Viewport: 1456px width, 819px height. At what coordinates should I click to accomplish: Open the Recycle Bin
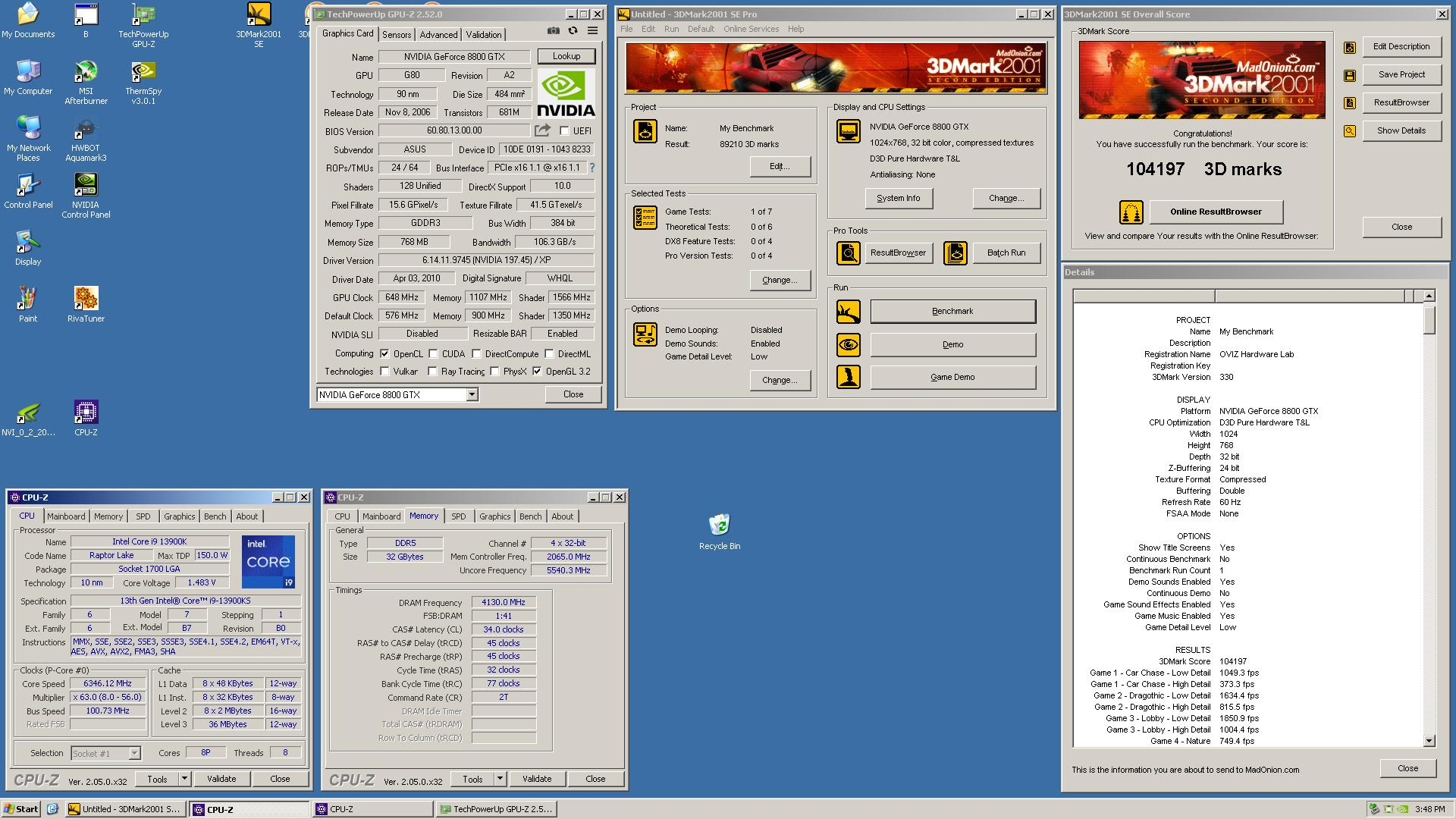(719, 532)
